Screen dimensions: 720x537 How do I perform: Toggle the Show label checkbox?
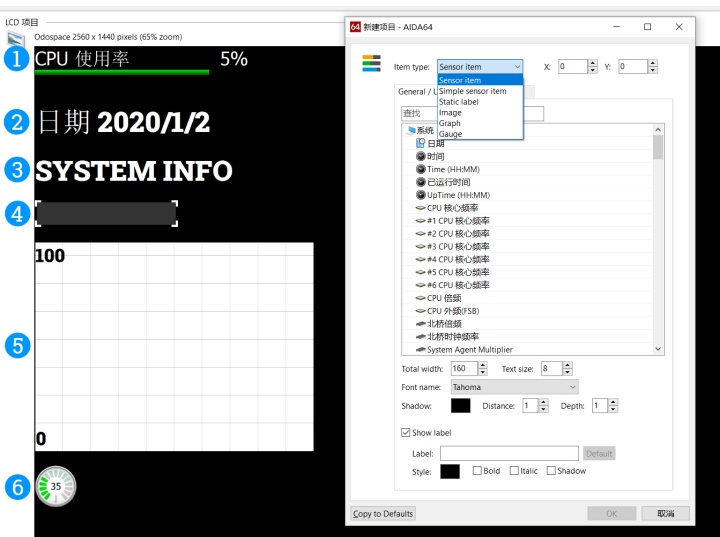pyautogui.click(x=405, y=432)
